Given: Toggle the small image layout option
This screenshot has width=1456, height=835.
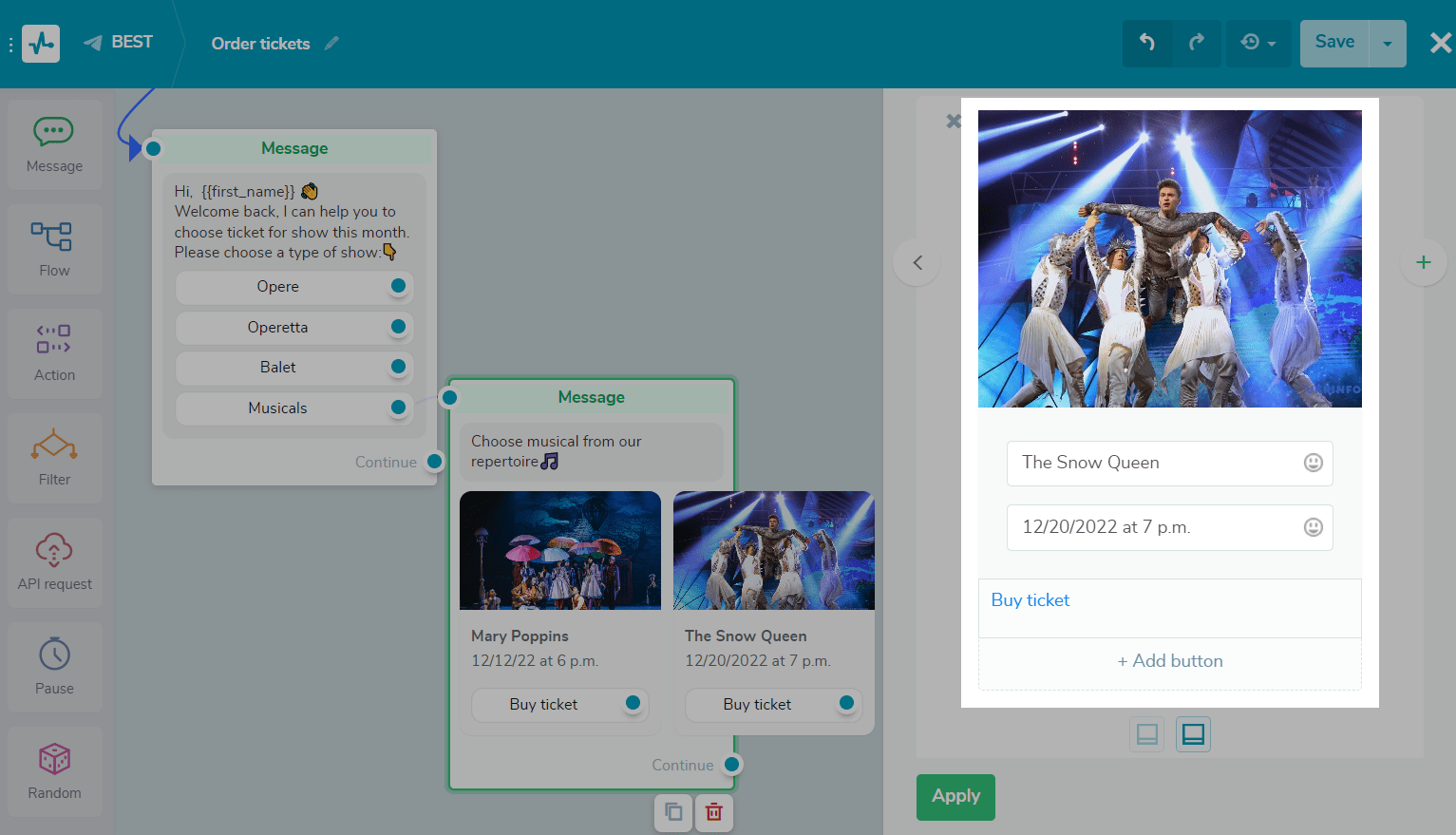Looking at the screenshot, I should click(x=1146, y=734).
